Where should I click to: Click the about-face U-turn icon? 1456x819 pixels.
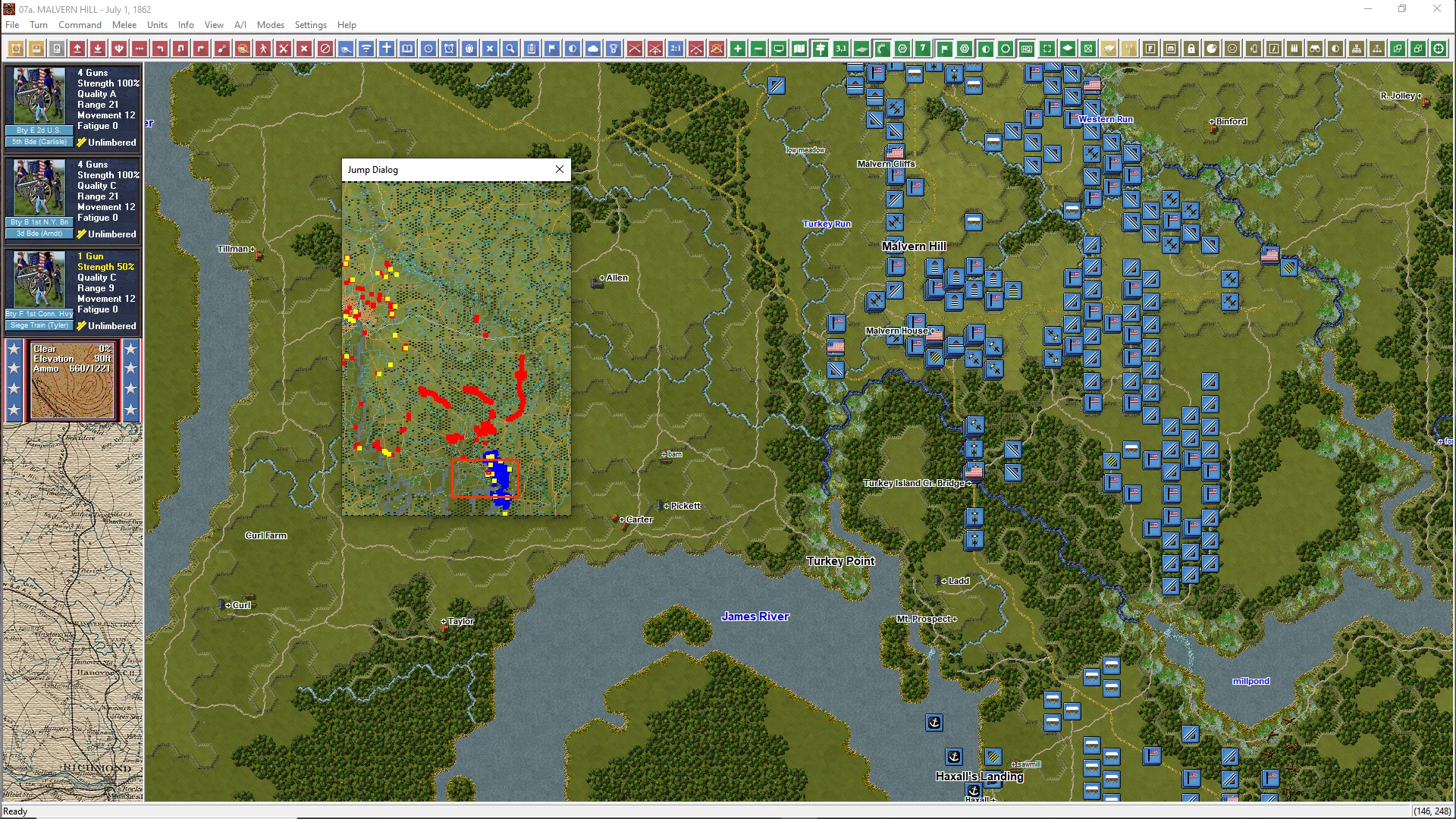click(180, 49)
